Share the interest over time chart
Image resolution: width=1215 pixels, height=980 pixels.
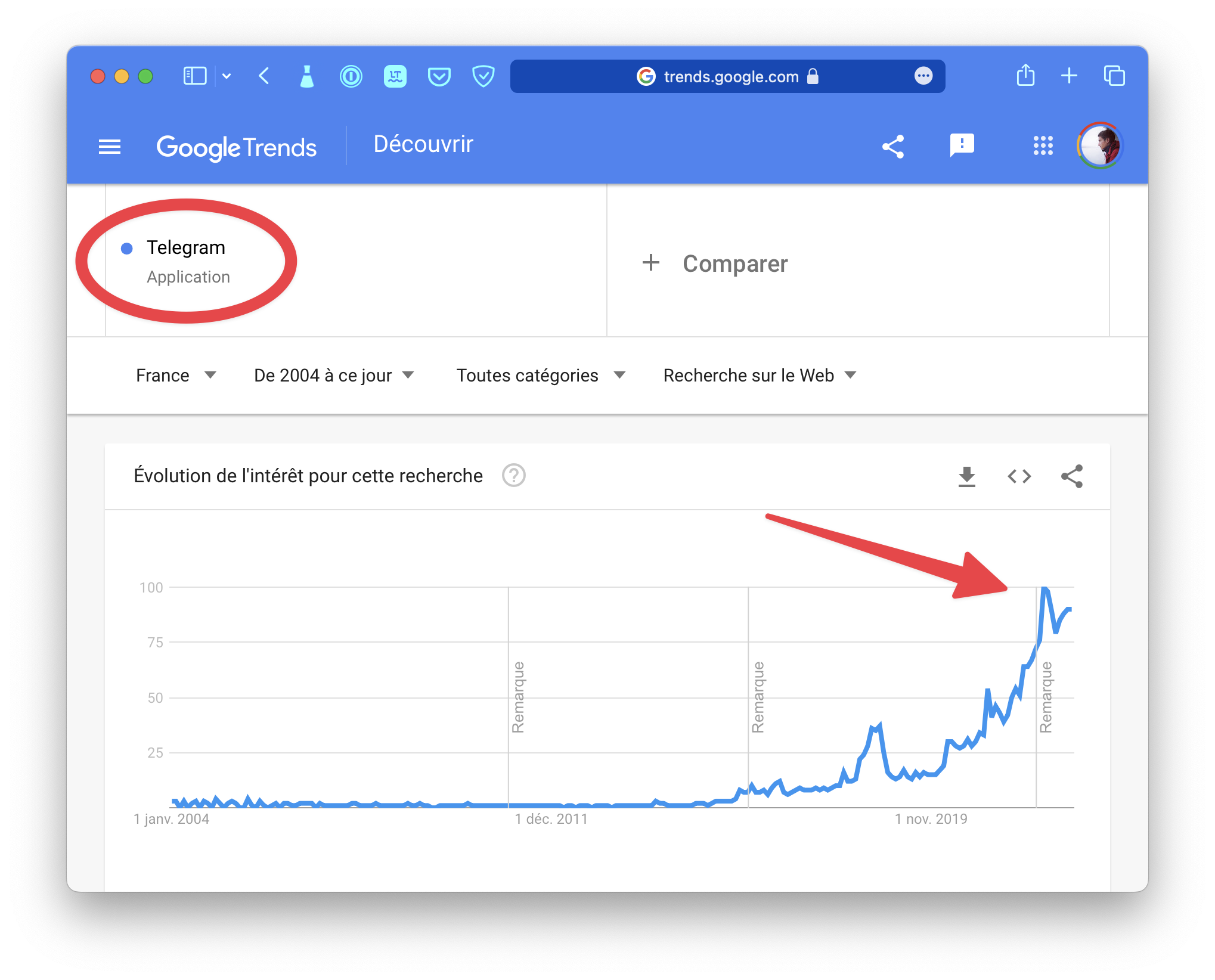pos(1071,476)
